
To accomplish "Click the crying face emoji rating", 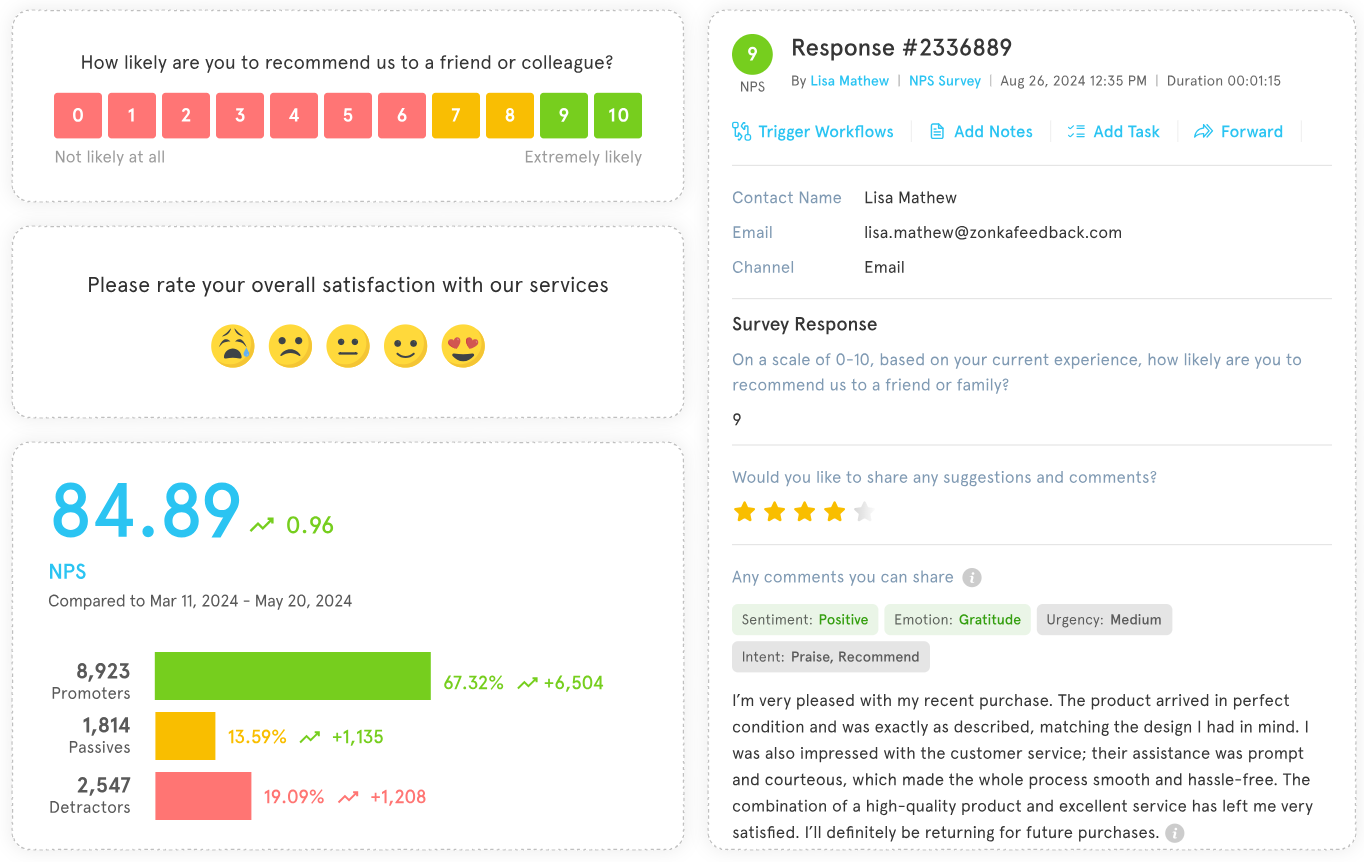I will click(x=233, y=346).
